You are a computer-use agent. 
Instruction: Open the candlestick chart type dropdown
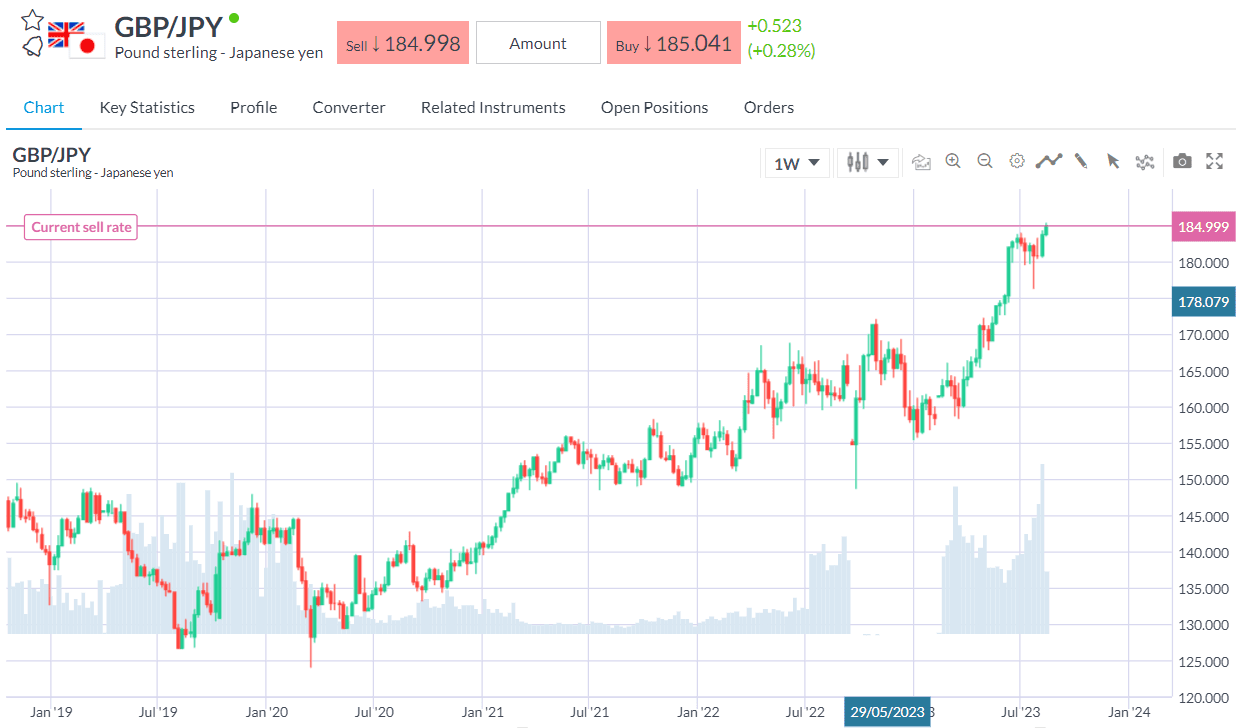click(867, 162)
